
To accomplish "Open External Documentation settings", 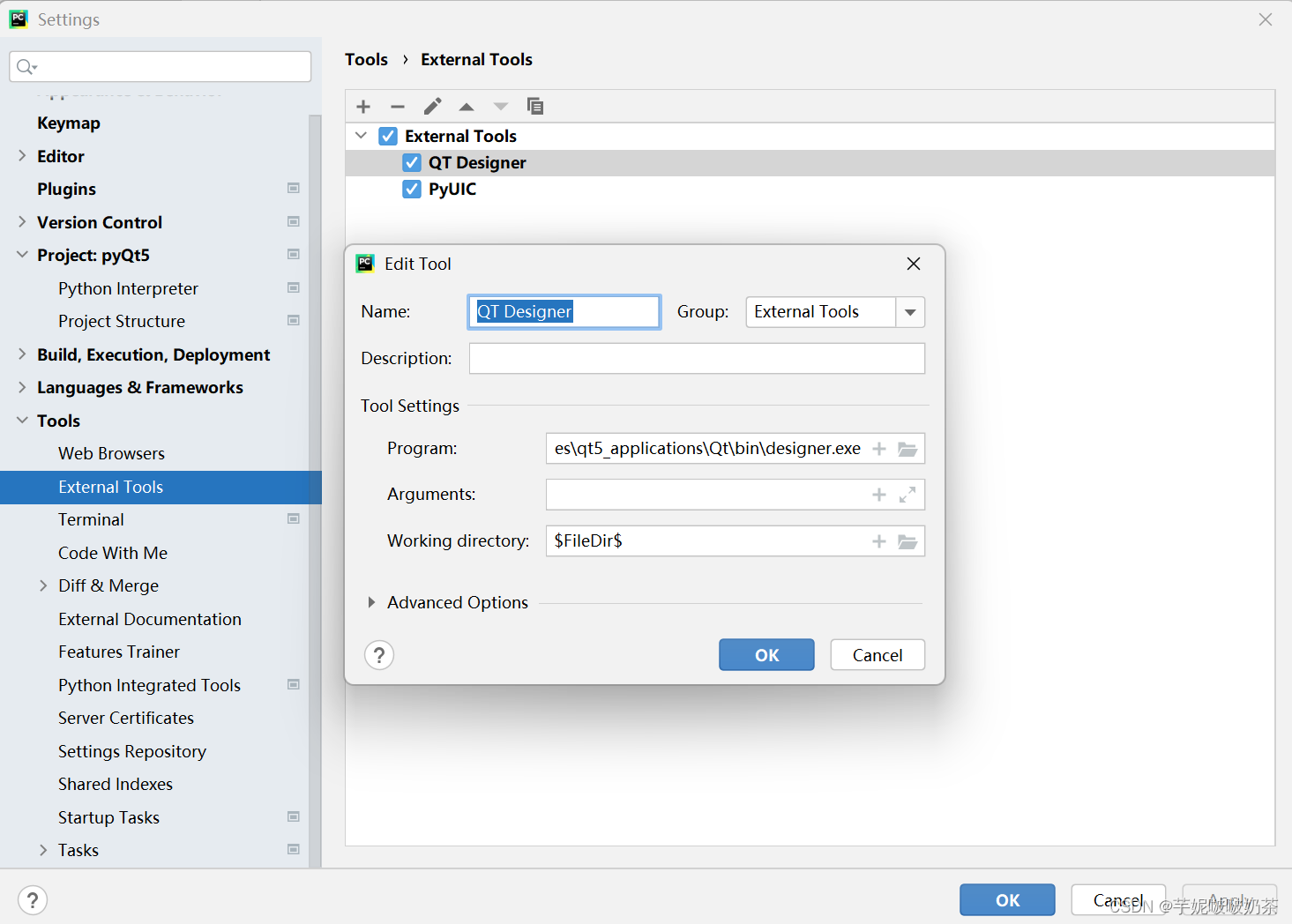I will pos(150,619).
